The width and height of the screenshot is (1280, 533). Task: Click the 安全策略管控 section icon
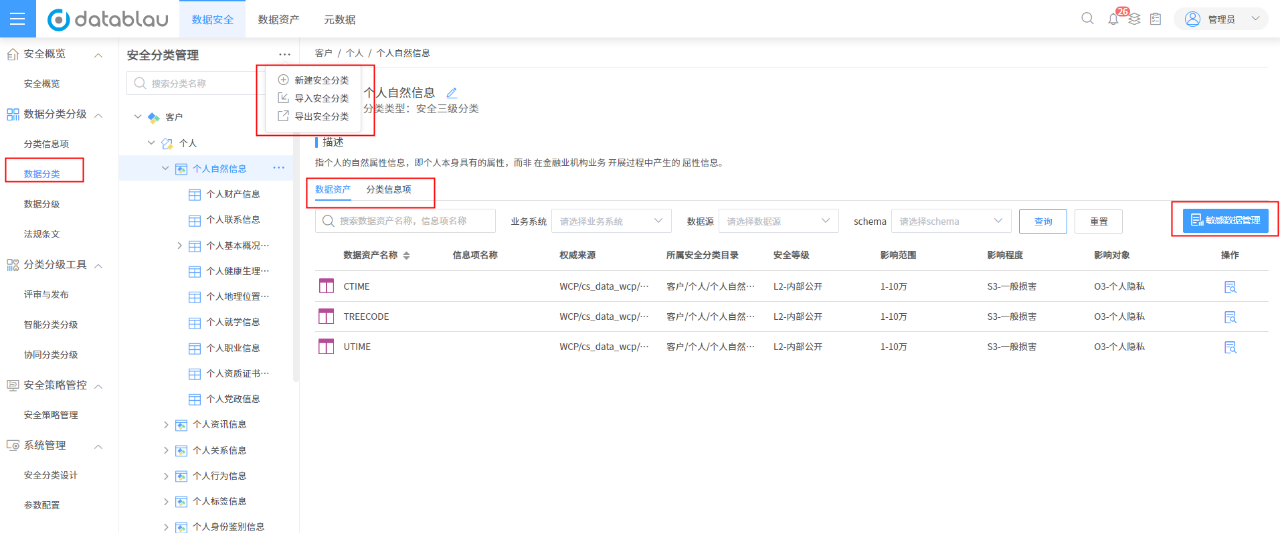[13, 385]
